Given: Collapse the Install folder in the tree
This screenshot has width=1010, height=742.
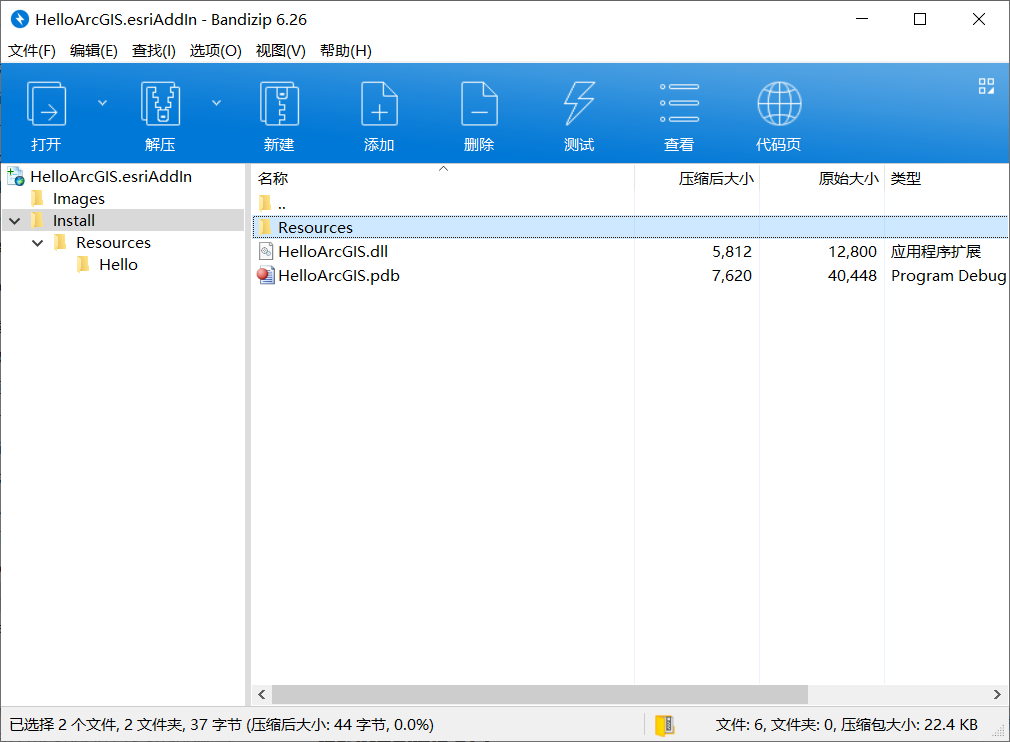Looking at the screenshot, I should coord(14,220).
